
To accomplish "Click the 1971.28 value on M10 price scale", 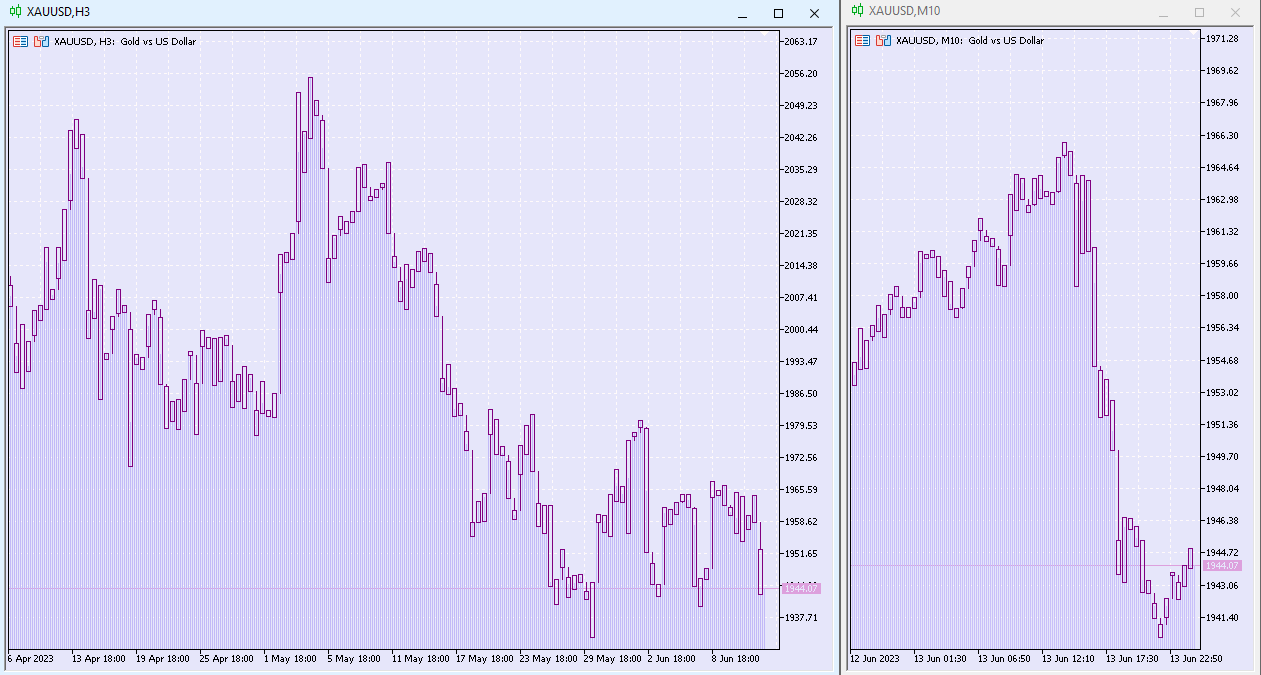I will (1223, 37).
